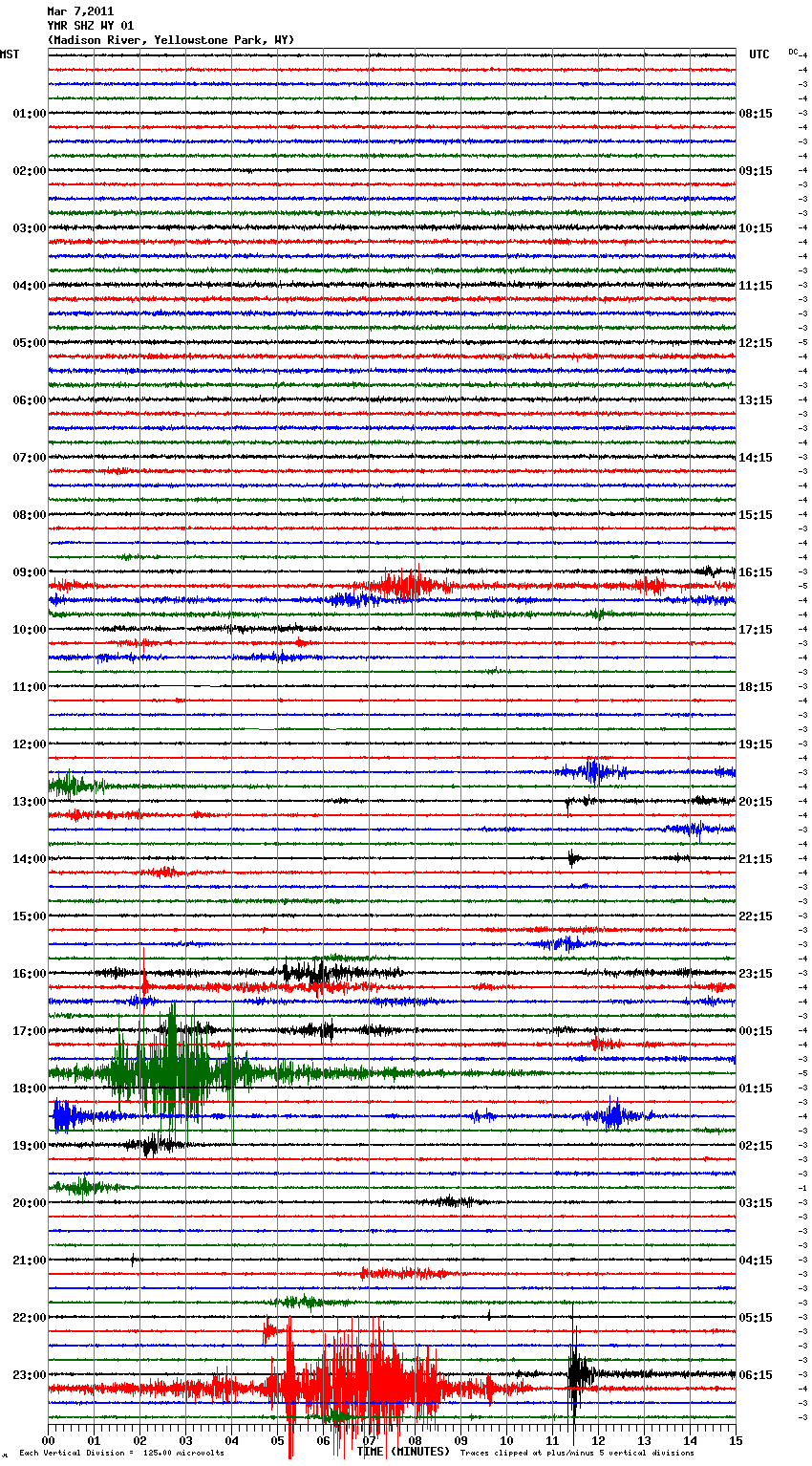Select the 13:00 MST time label
Screen dimensions: 812x1466
pos(30,802)
